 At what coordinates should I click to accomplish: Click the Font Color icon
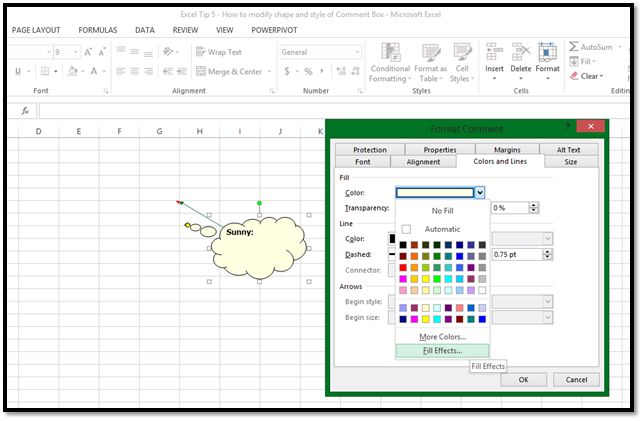[94, 71]
